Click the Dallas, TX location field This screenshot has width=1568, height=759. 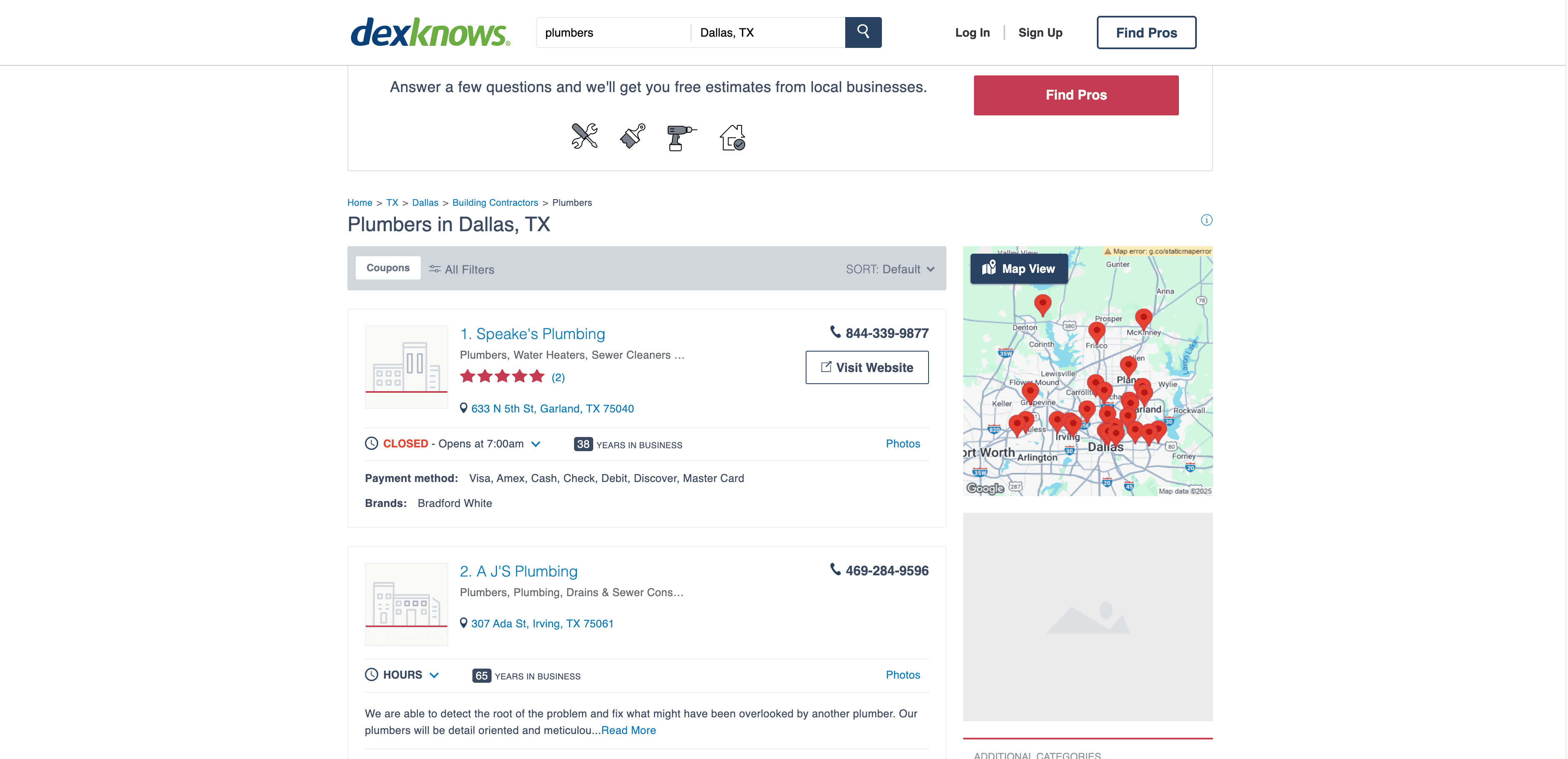[767, 33]
